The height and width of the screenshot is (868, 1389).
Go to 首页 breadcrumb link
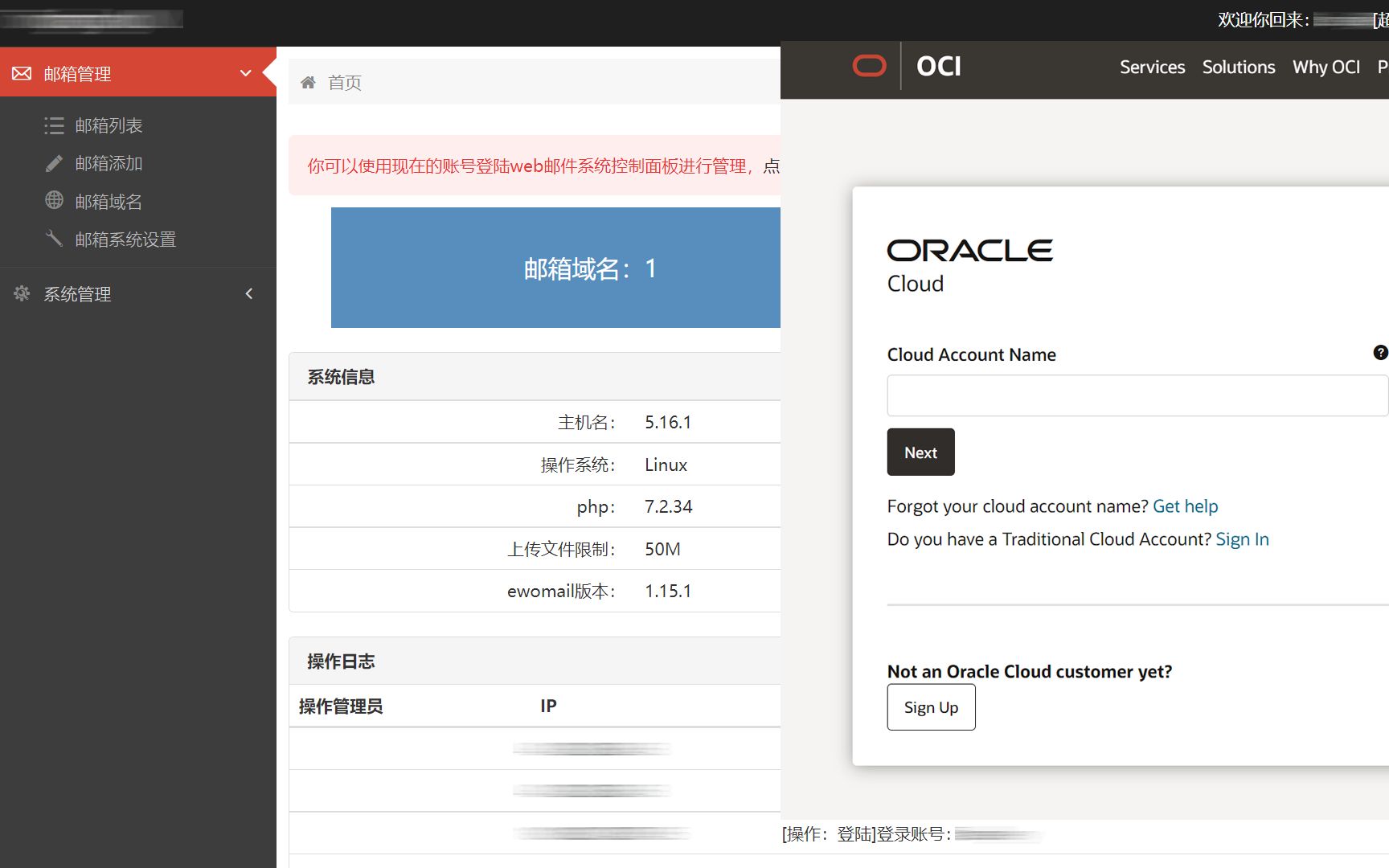pos(345,83)
